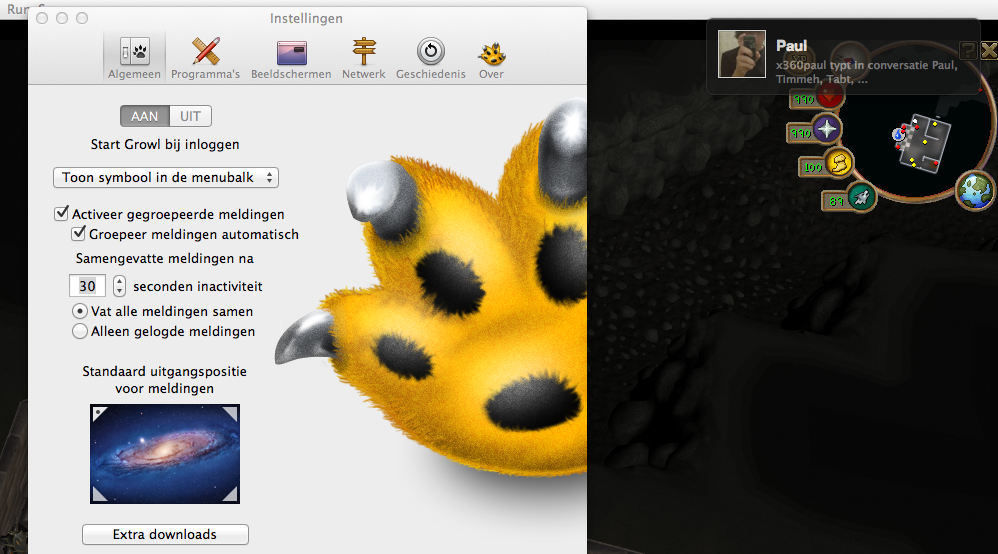
Task: Open the Beeldschermen tab
Action: click(x=291, y=57)
